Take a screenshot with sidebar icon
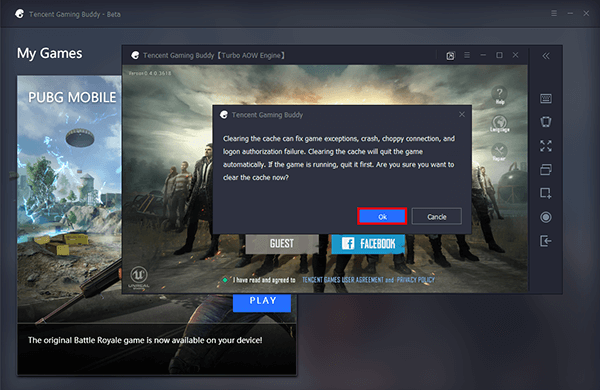600x390 pixels. 546,193
